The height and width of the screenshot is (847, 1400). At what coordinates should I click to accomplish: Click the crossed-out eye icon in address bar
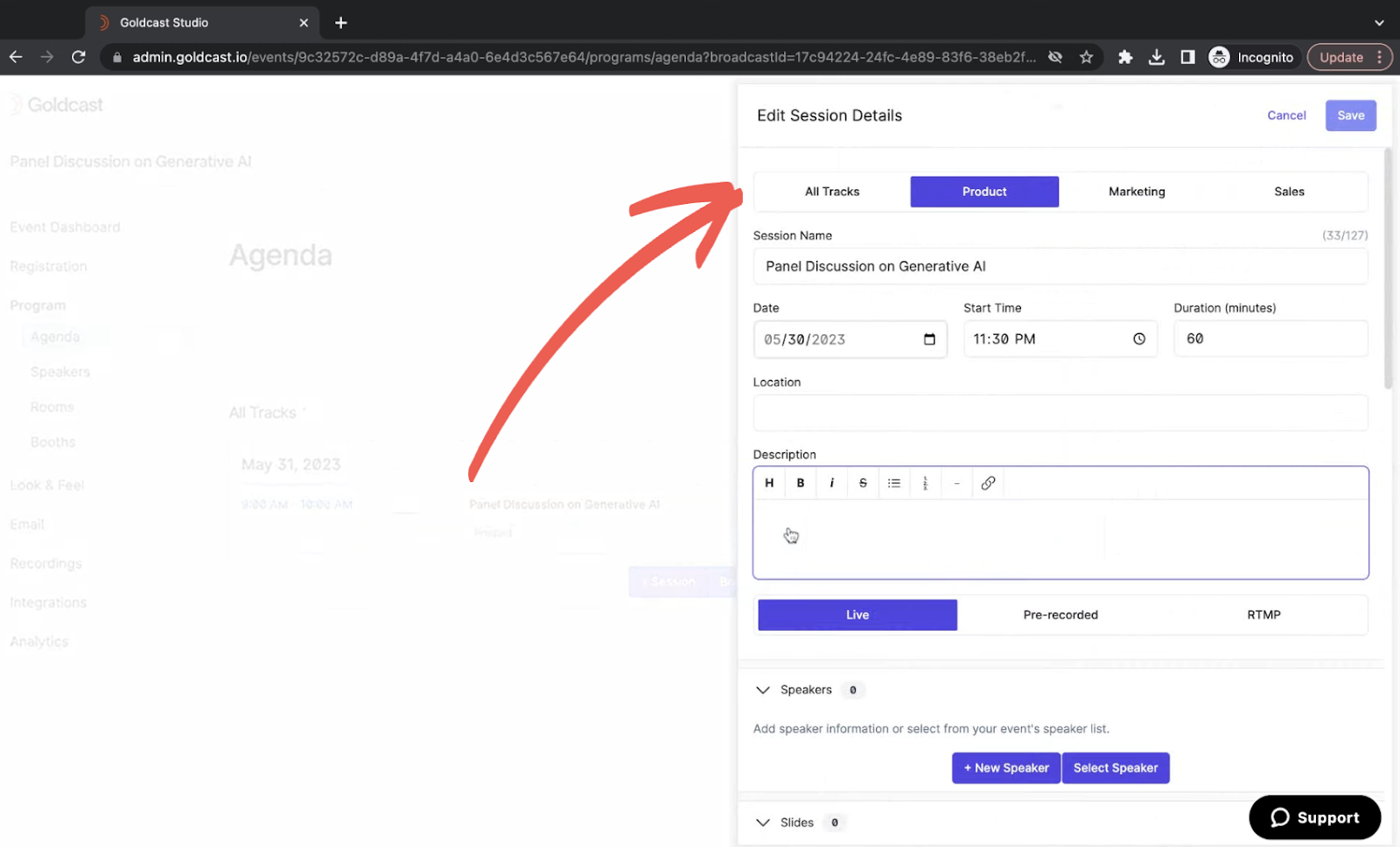[x=1055, y=57]
